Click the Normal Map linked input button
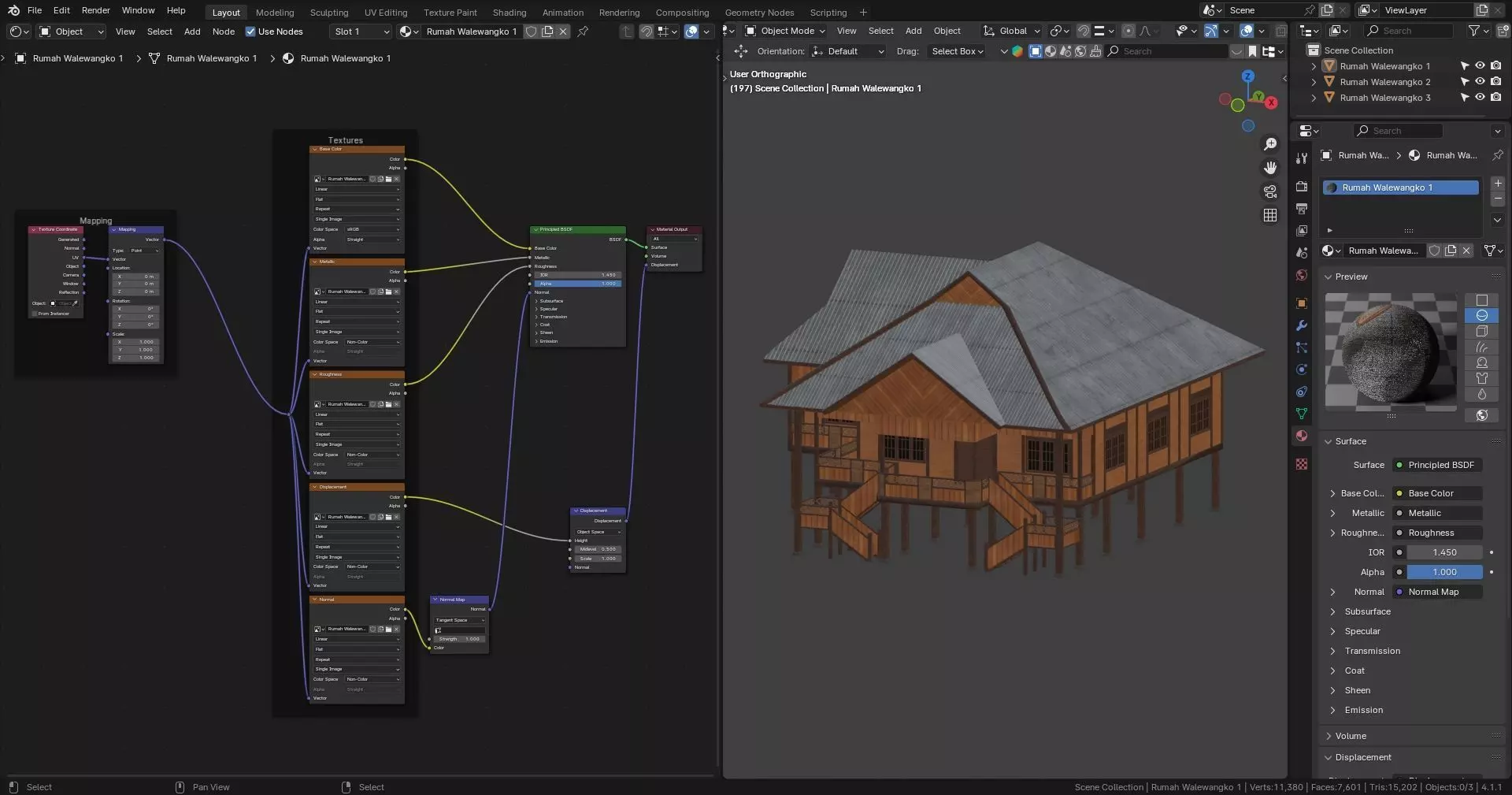1512x795 pixels. tap(1437, 592)
